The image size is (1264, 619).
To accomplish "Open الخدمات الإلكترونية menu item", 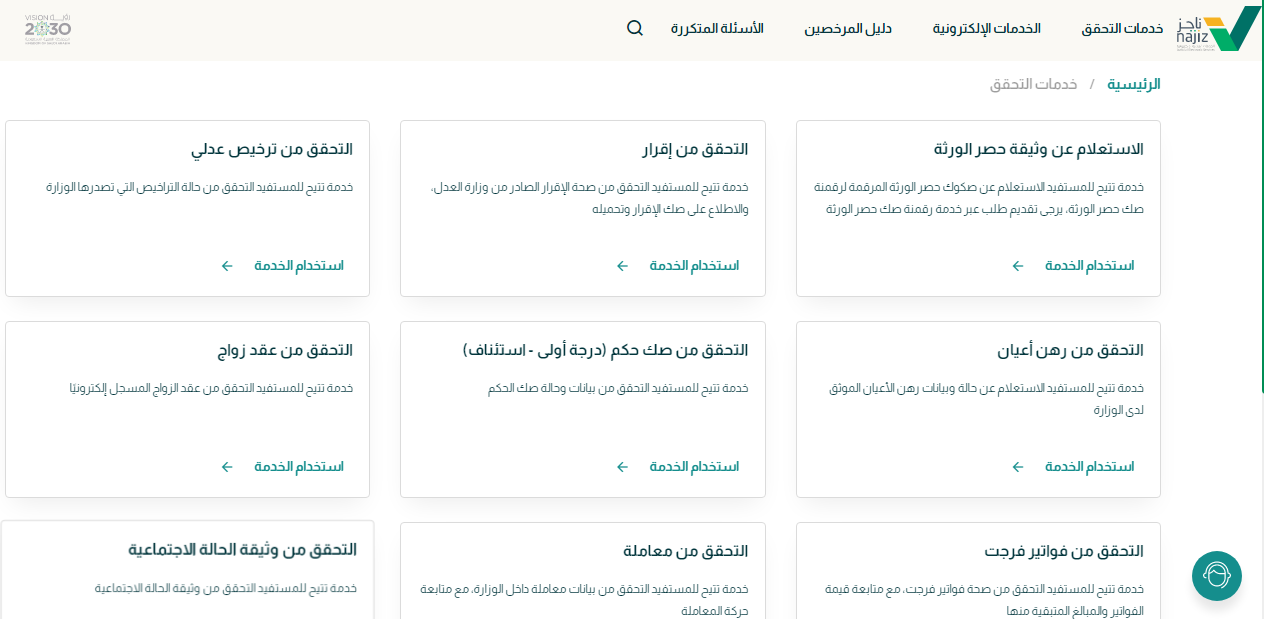I will (986, 29).
